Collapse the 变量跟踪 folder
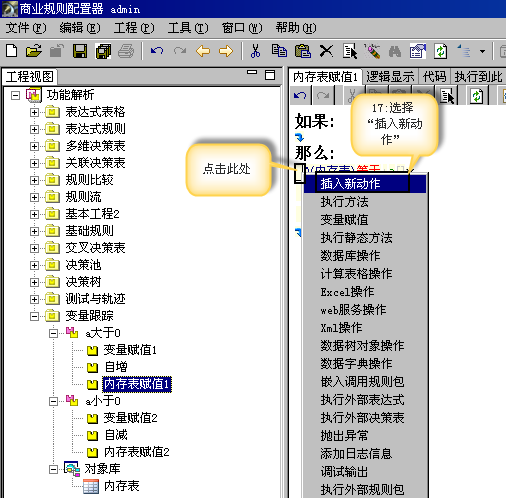 pos(34,316)
